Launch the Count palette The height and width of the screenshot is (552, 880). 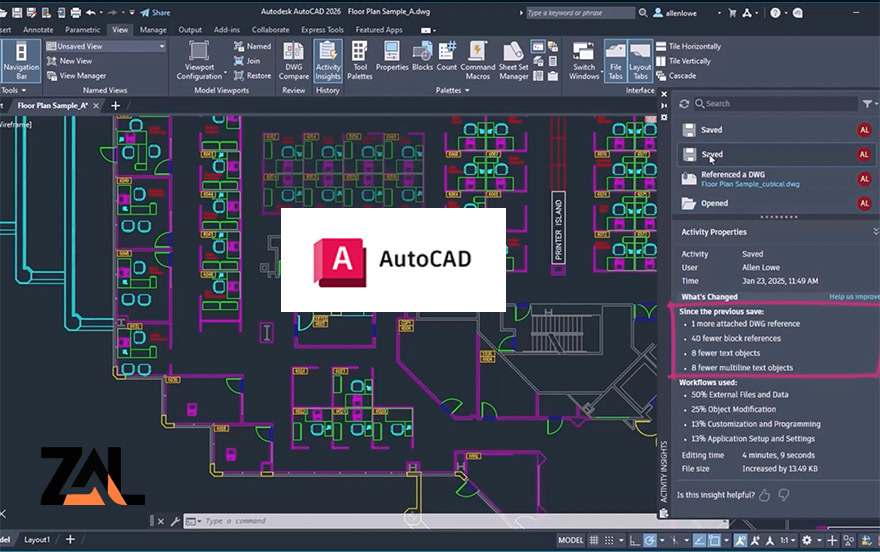tap(447, 60)
